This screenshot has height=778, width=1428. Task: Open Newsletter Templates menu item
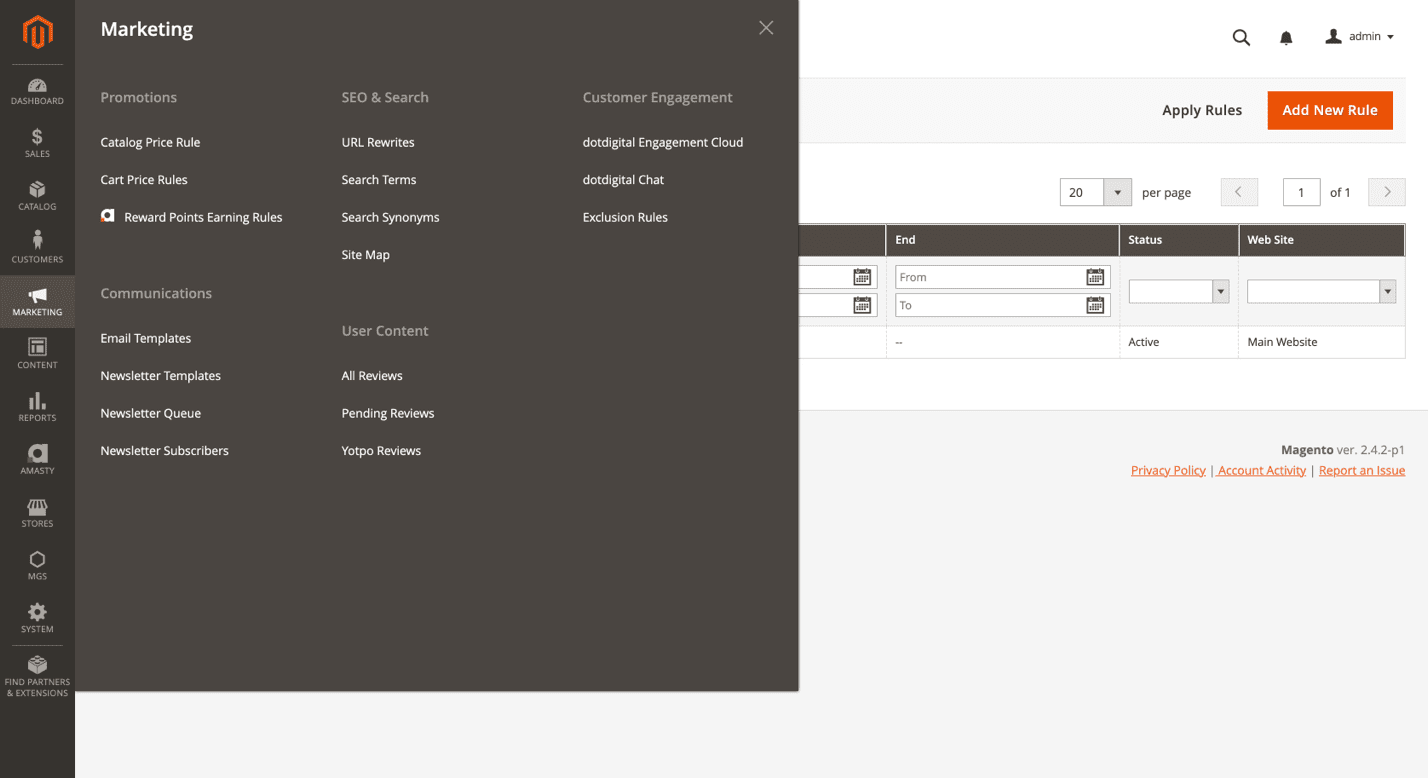161,376
